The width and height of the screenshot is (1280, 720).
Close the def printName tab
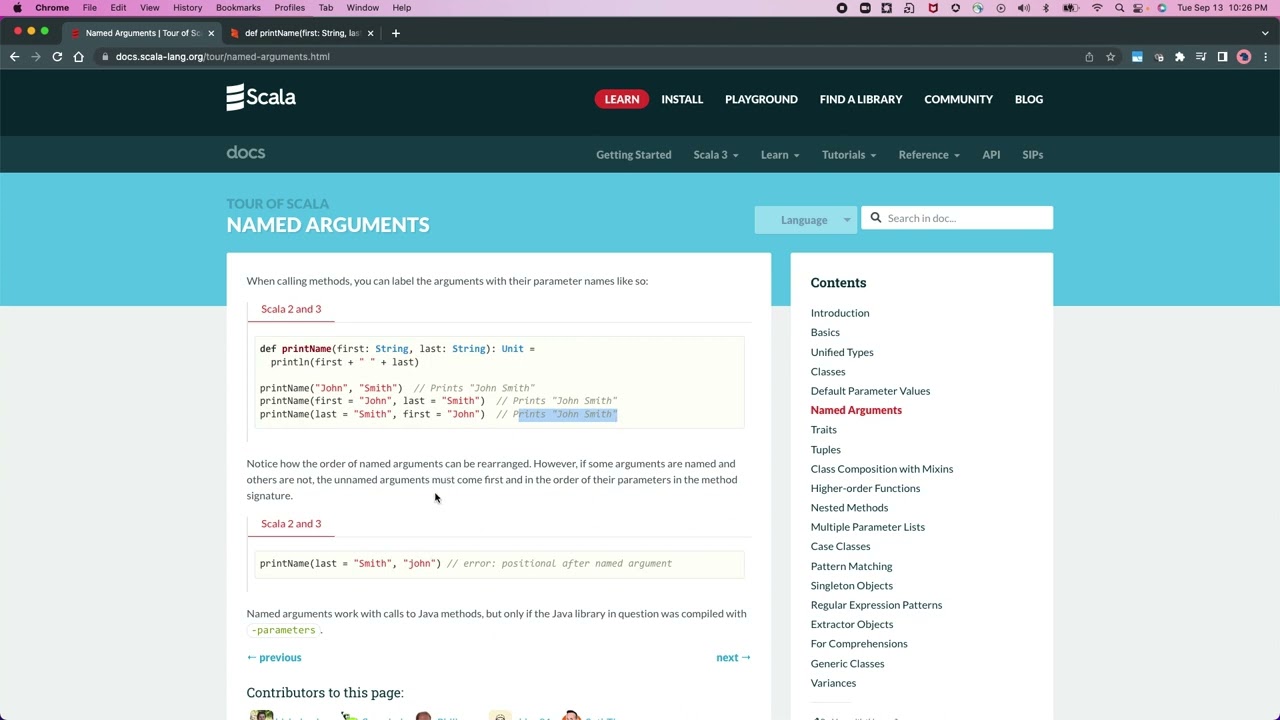[370, 33]
